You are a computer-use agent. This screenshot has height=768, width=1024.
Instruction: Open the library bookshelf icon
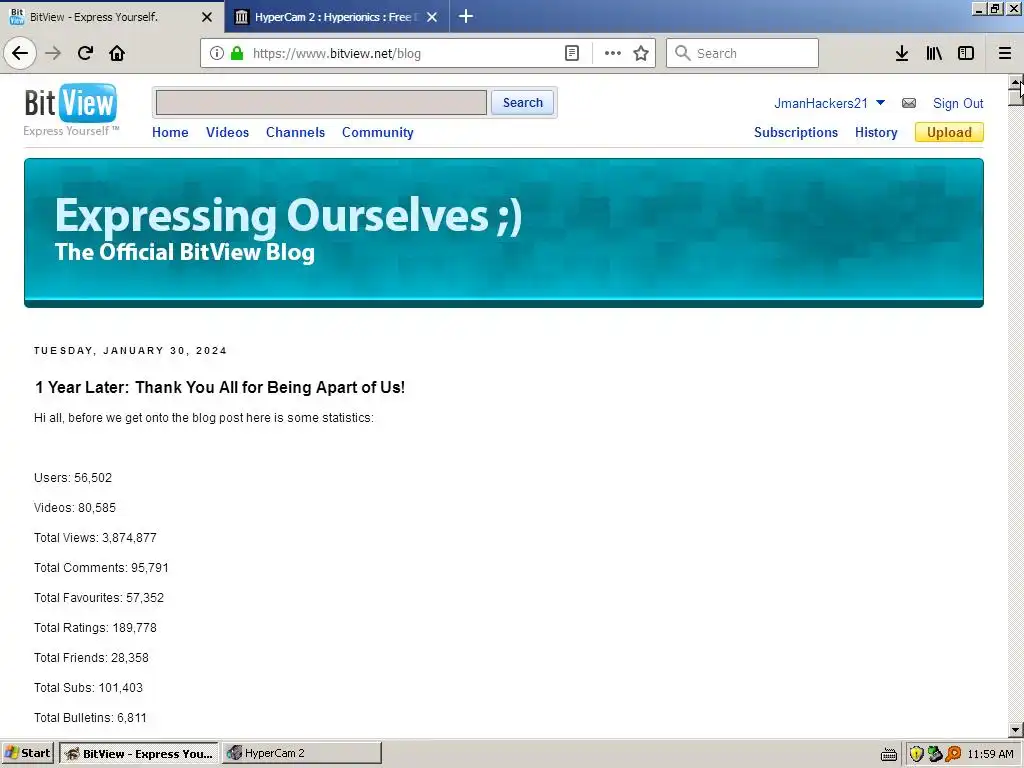pos(934,53)
